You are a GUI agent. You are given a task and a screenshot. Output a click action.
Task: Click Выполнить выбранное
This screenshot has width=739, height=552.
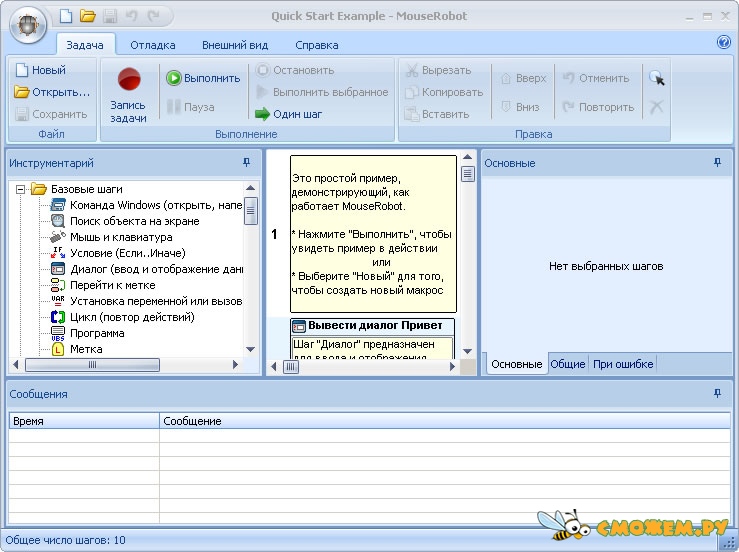[x=322, y=92]
